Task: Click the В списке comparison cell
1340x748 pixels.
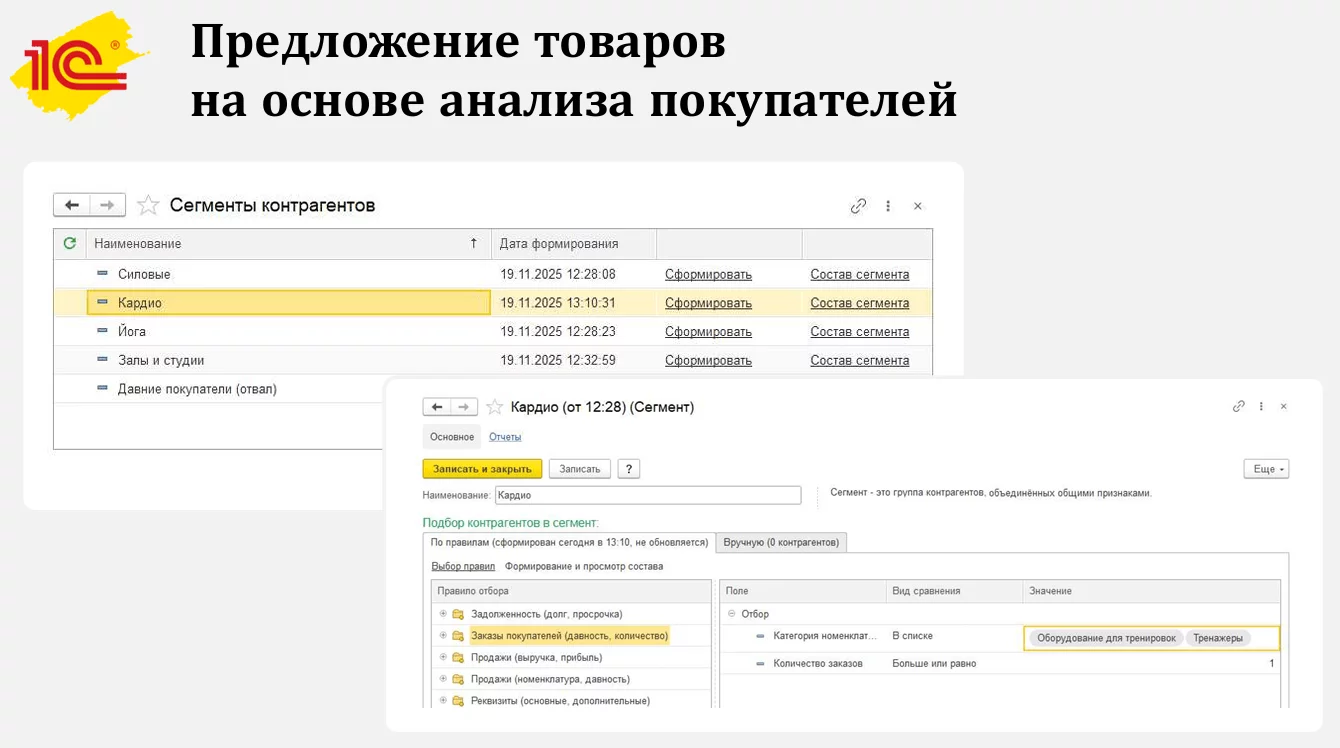Action: pos(954,636)
